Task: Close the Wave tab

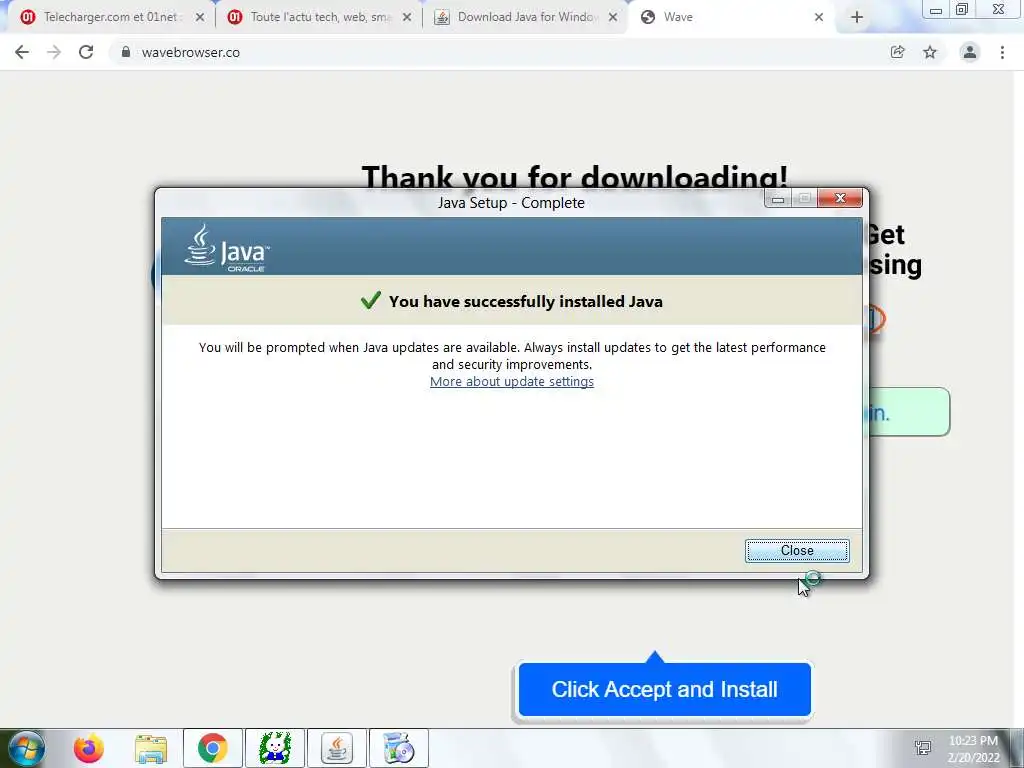Action: tap(819, 18)
